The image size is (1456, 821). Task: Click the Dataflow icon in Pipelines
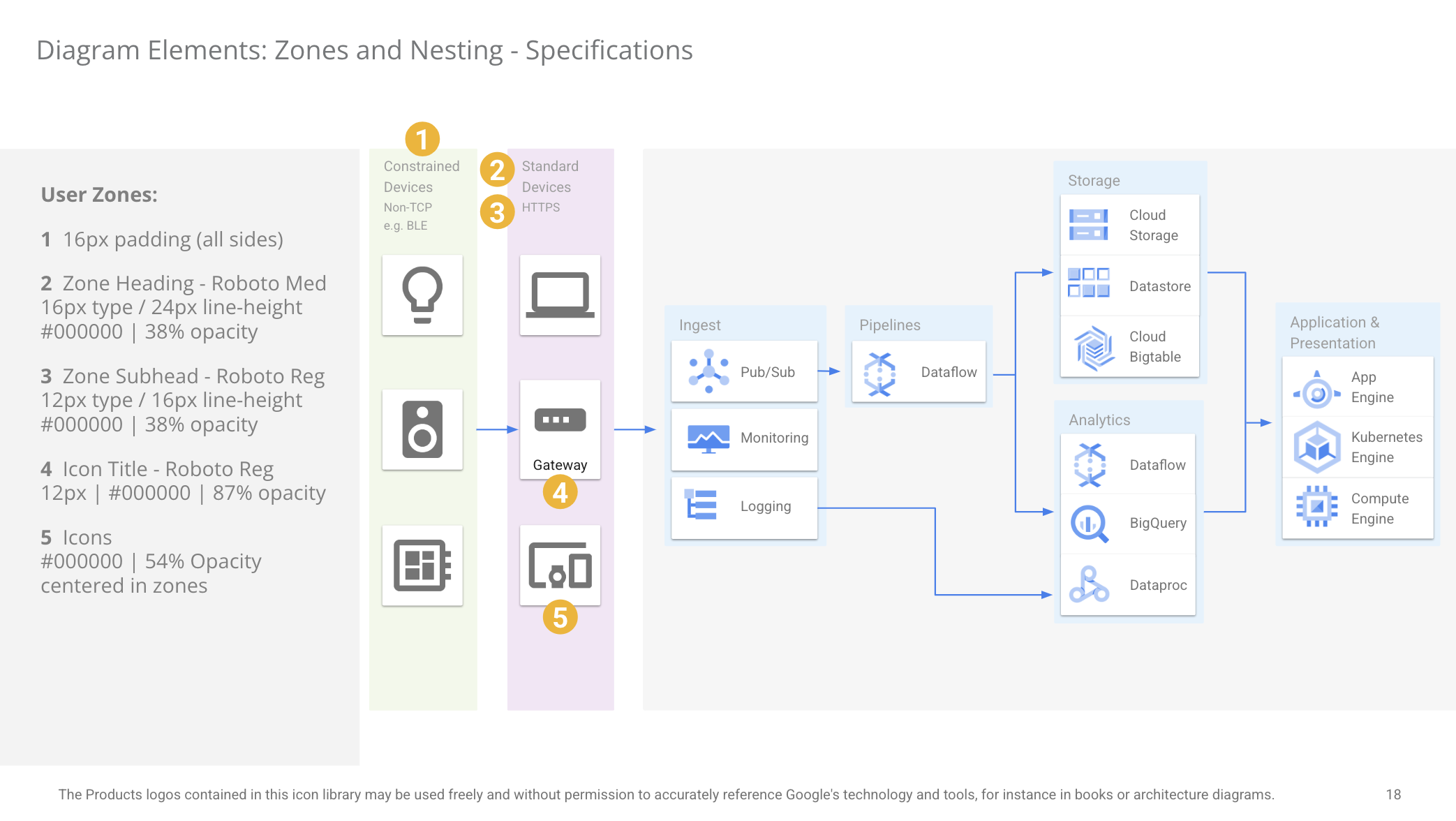(x=879, y=375)
